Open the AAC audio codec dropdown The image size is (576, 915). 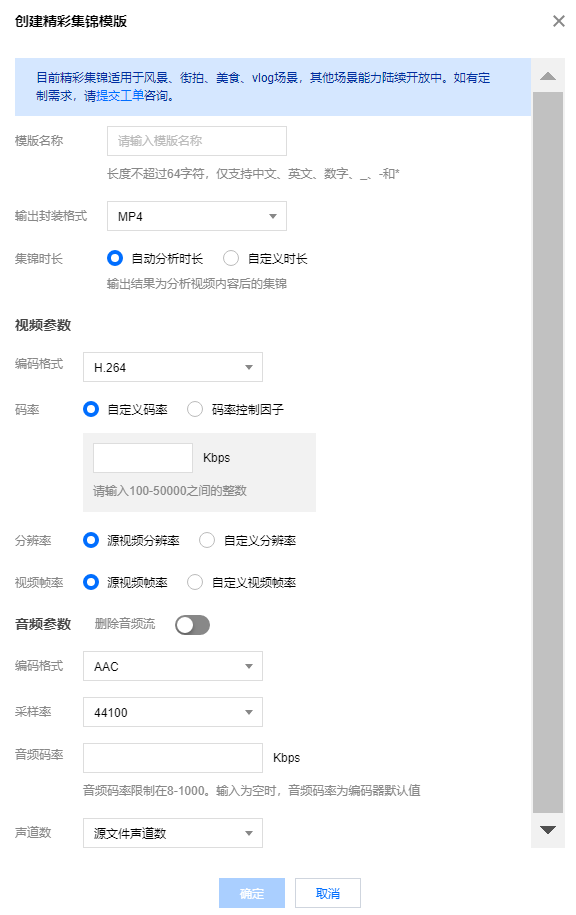tap(173, 666)
